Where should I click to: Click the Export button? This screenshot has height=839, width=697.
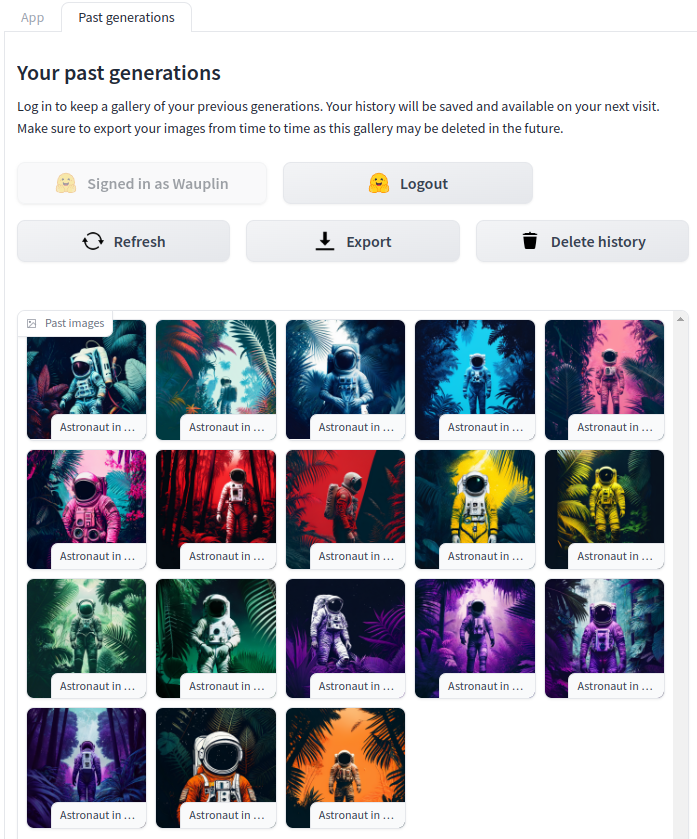click(353, 241)
